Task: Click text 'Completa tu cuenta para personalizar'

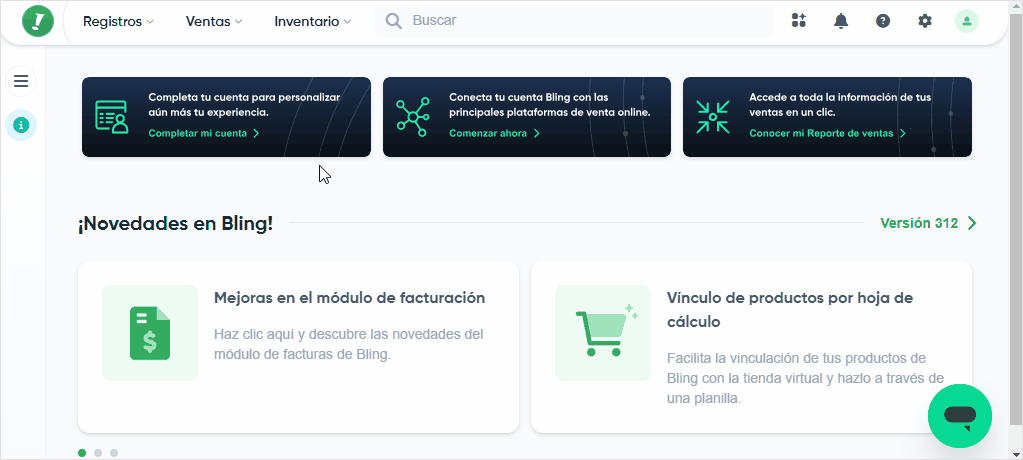Action: tap(244, 97)
